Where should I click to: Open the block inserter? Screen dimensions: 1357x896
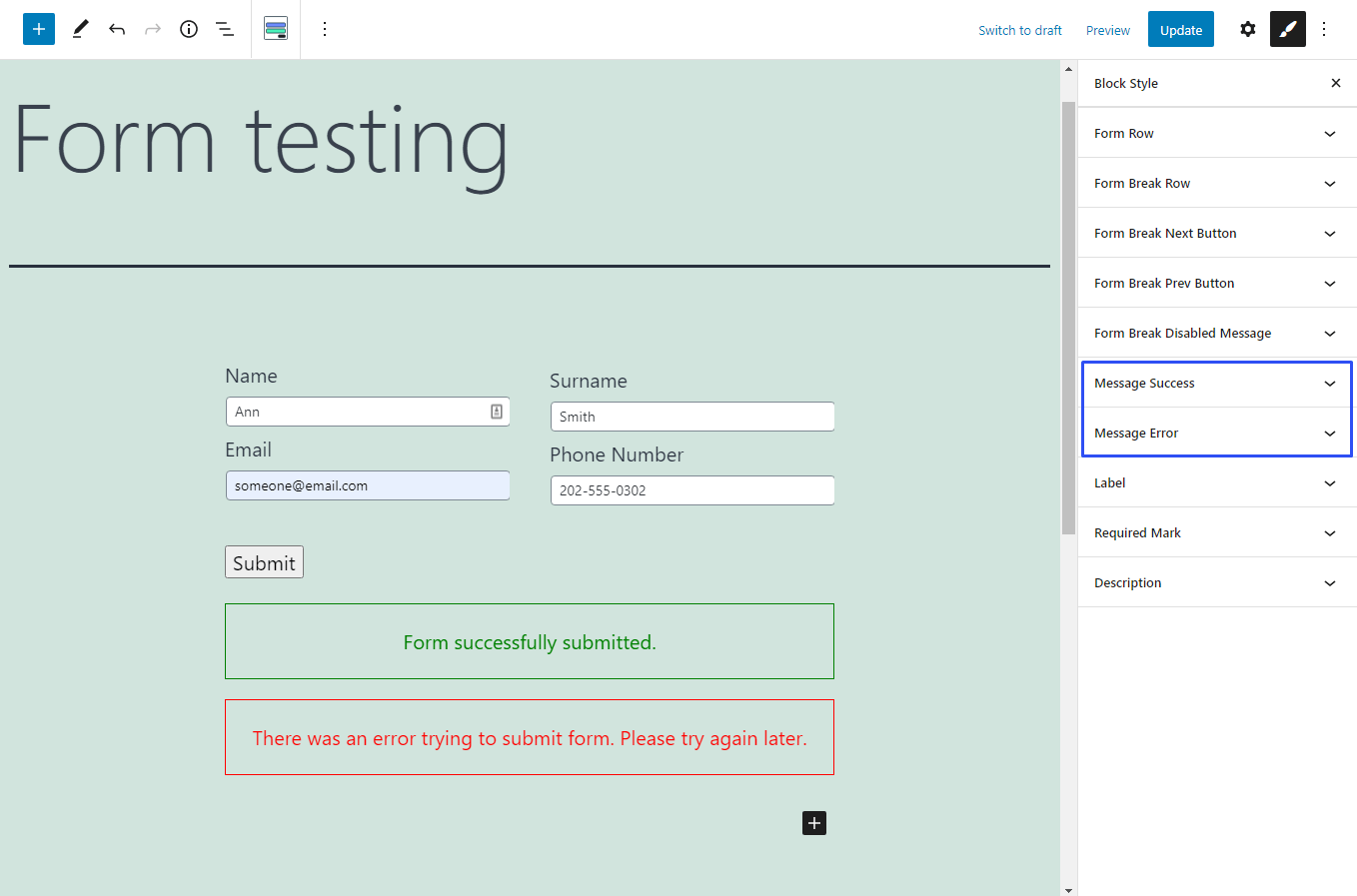pos(38,29)
